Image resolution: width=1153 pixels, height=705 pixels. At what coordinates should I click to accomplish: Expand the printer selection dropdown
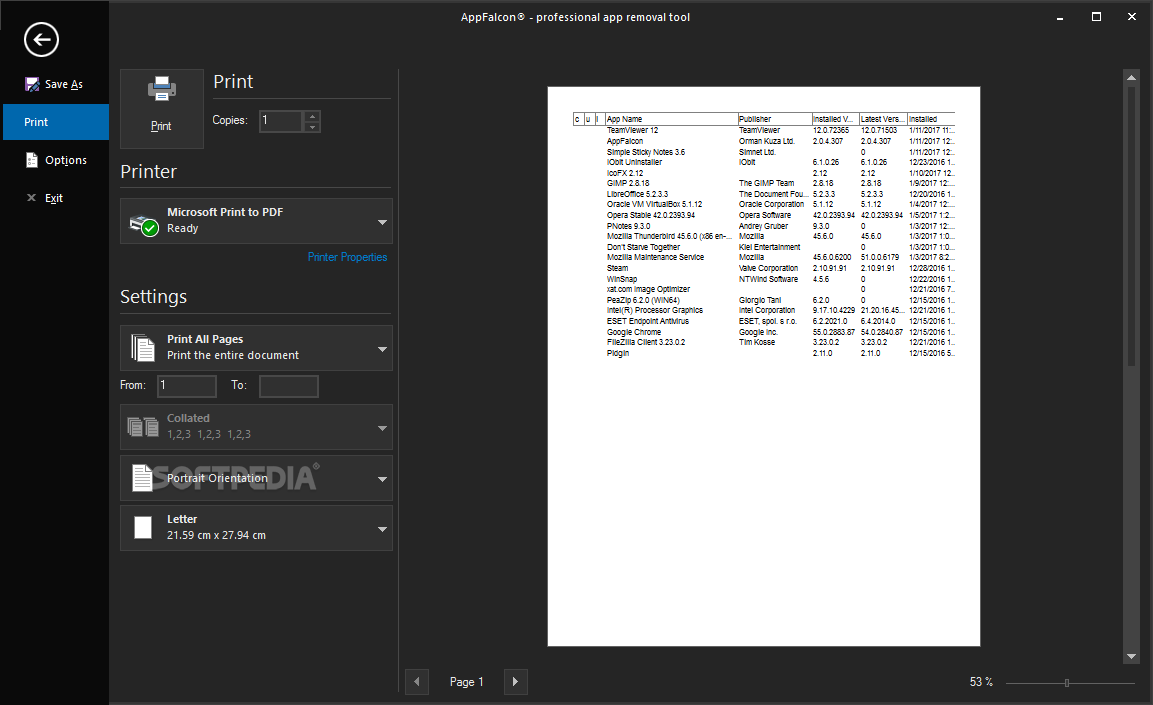382,222
